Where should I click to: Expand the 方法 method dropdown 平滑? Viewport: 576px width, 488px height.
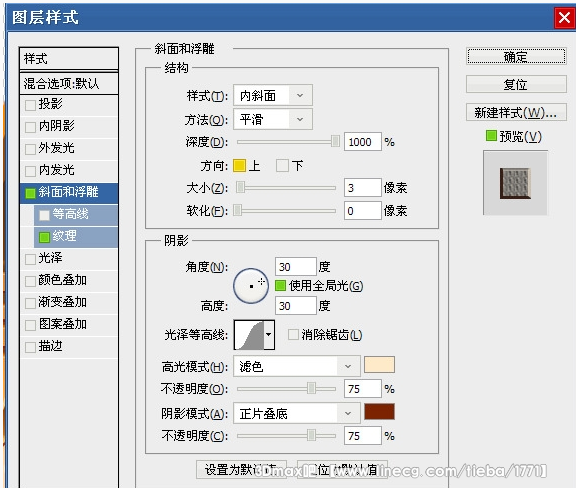pyautogui.click(x=273, y=119)
